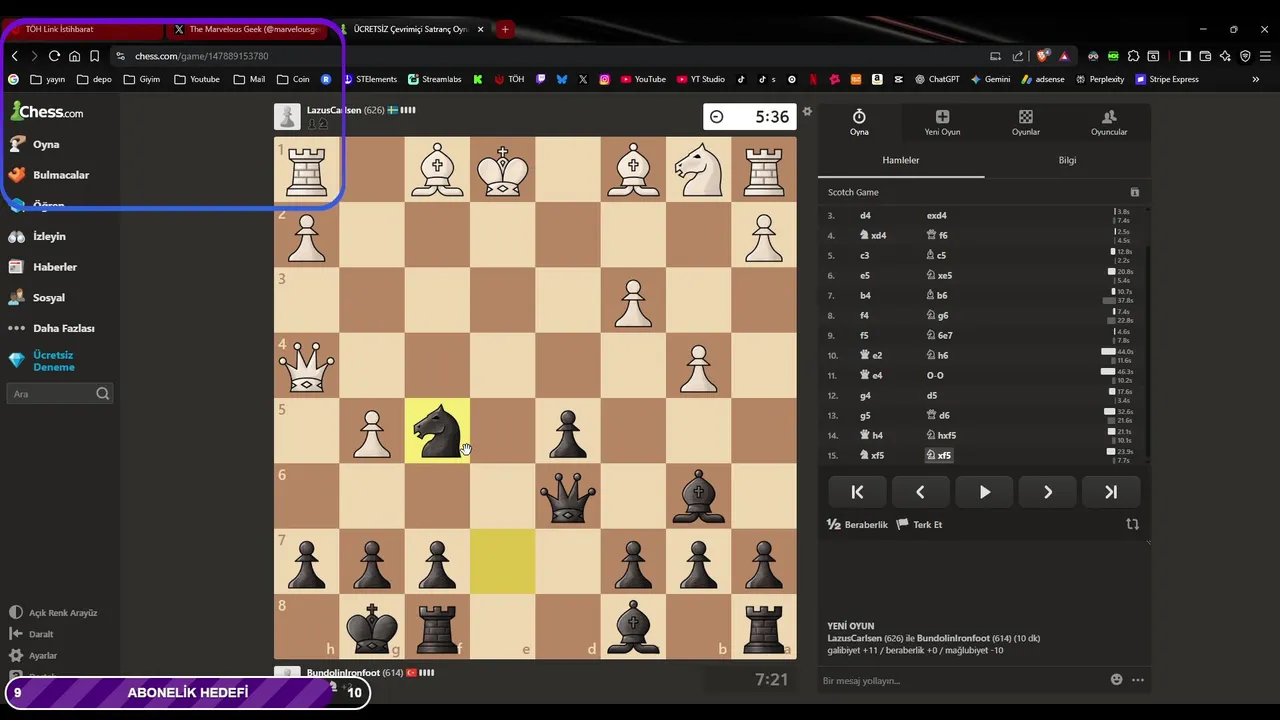The height and width of the screenshot is (720, 1280).
Task: Open the Youtube bookmarks folder
Action: (196, 79)
